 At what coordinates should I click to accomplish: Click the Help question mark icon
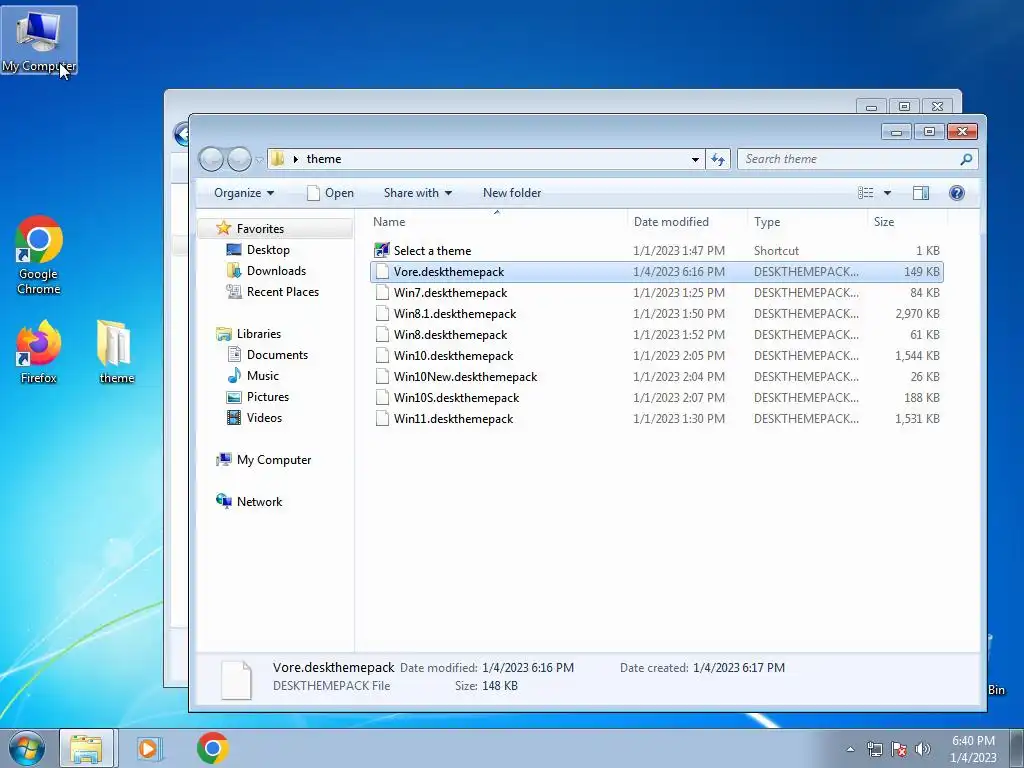957,193
